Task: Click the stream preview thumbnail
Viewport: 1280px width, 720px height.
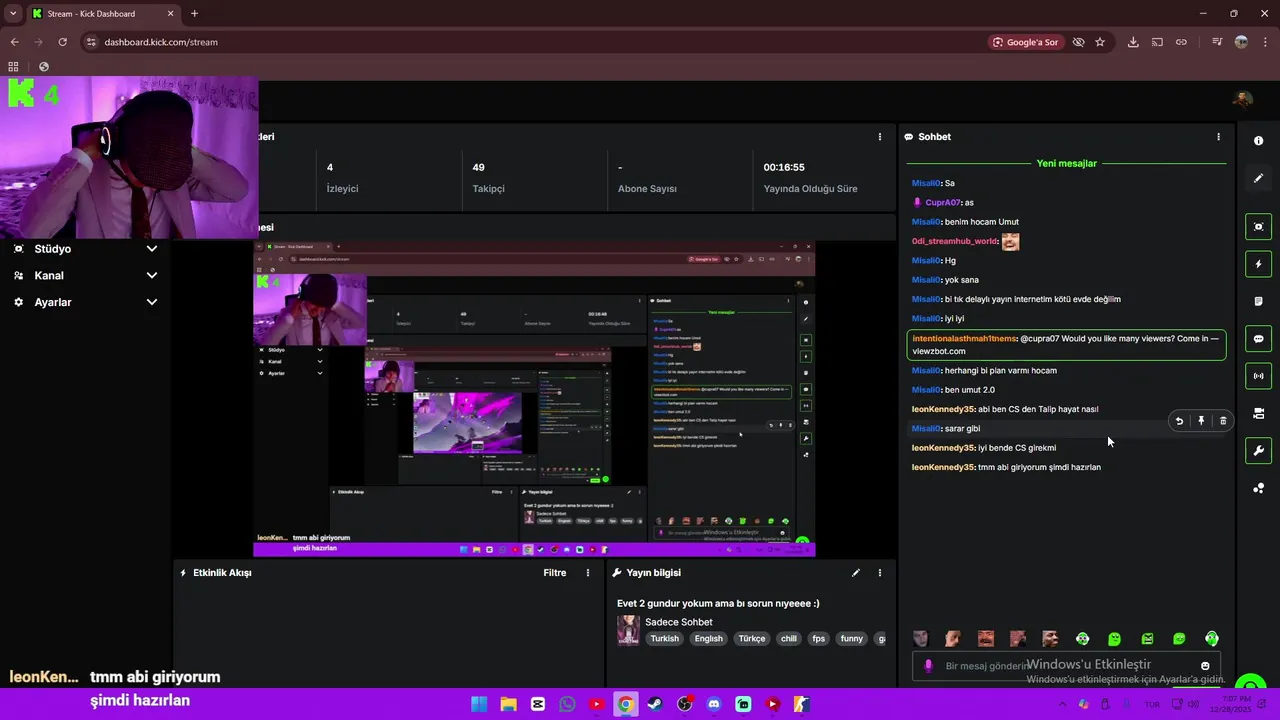Action: pyautogui.click(x=534, y=398)
